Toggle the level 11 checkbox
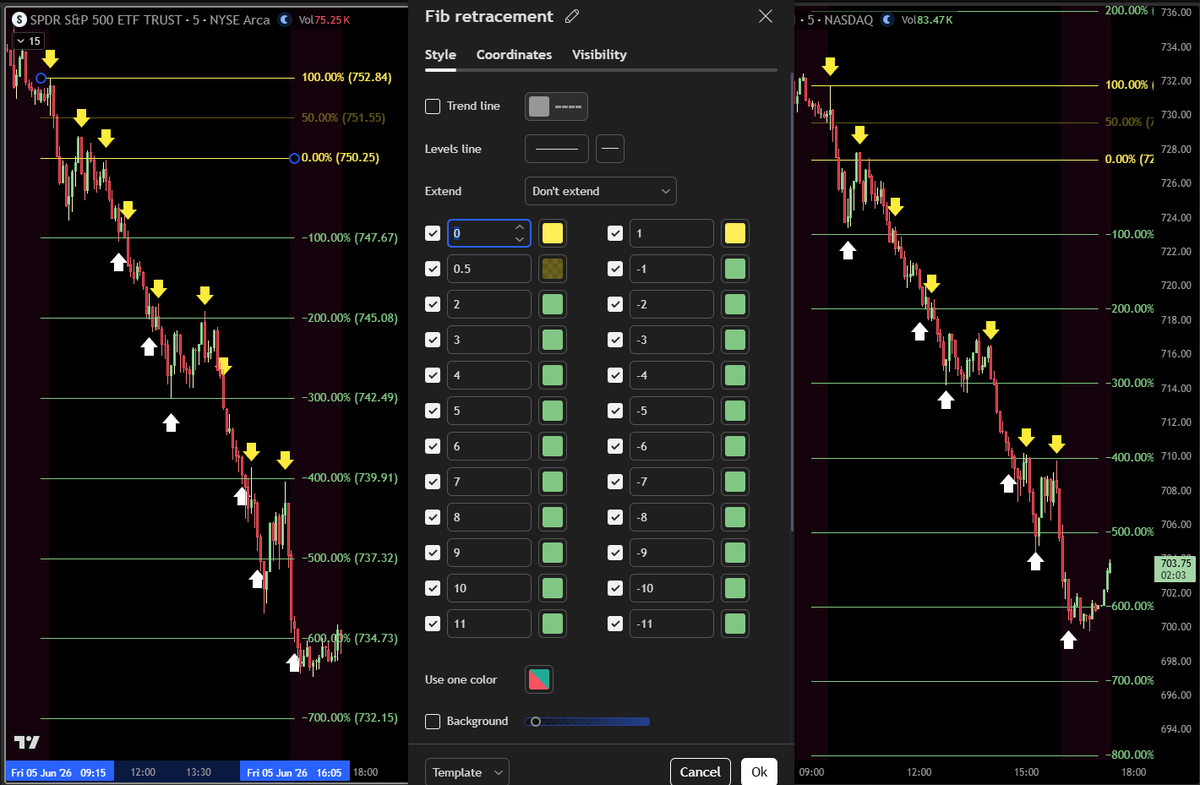The height and width of the screenshot is (785, 1200). (432, 624)
